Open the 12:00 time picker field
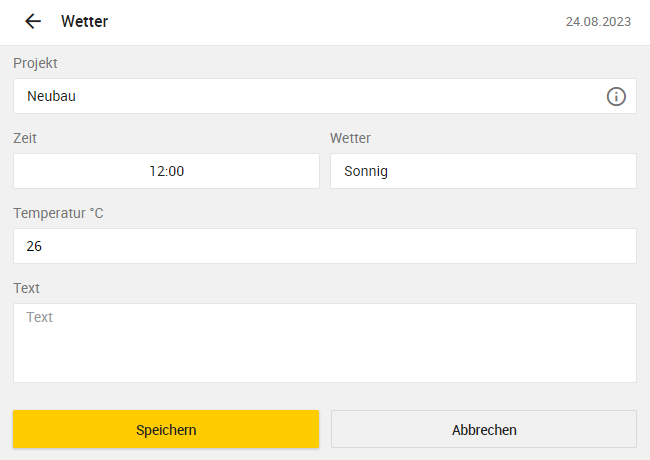The image size is (650, 460). point(166,171)
